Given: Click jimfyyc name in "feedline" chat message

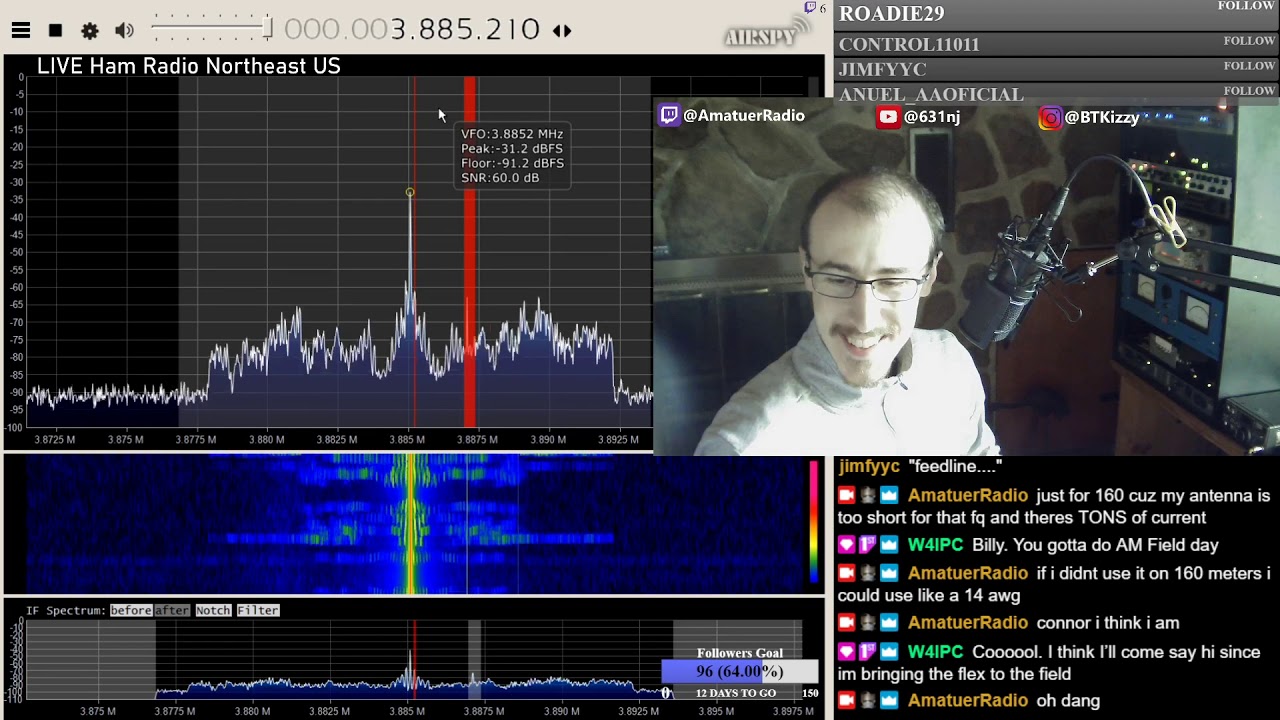Looking at the screenshot, I should tap(869, 467).
